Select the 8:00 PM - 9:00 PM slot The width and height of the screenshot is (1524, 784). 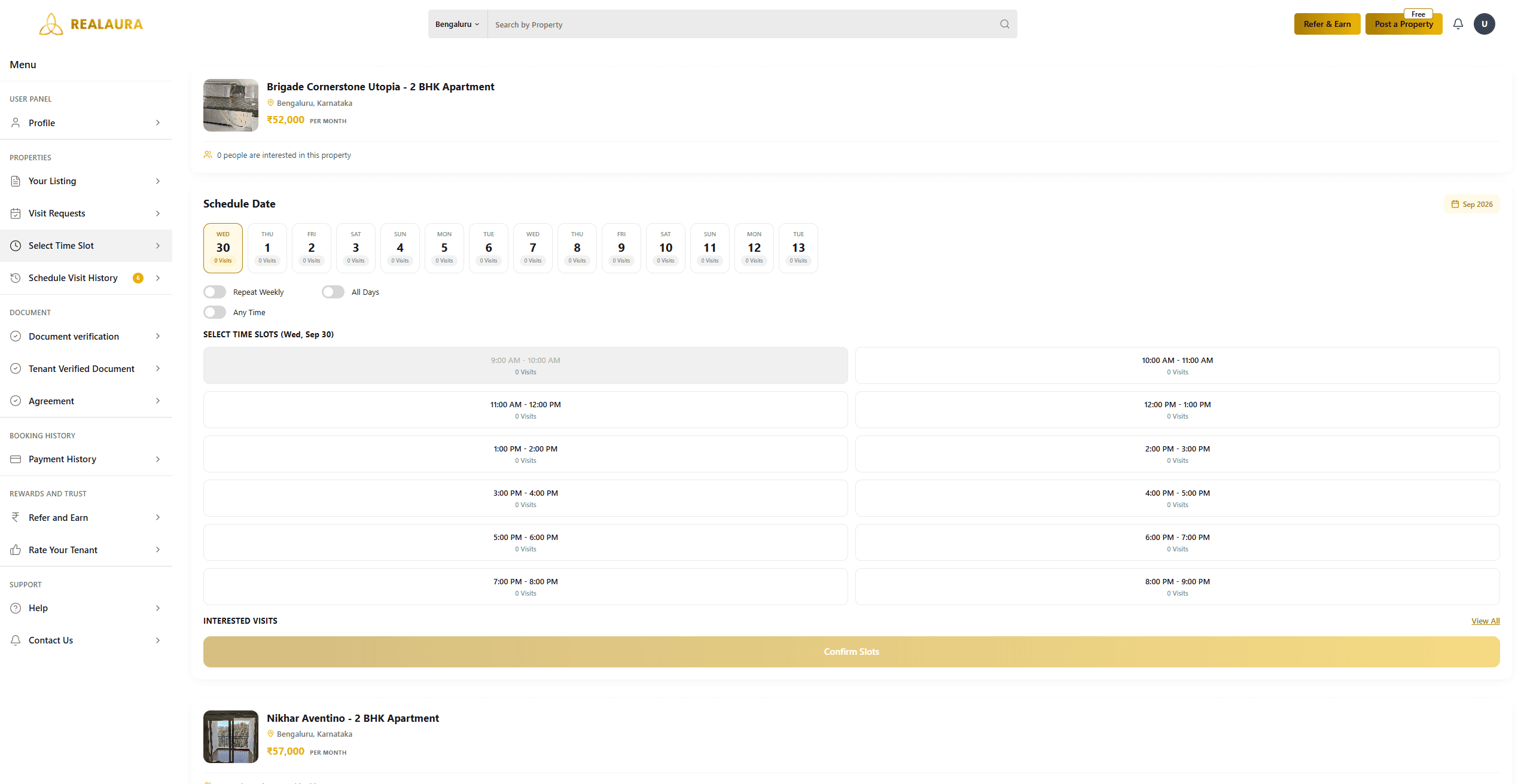[1177, 587]
